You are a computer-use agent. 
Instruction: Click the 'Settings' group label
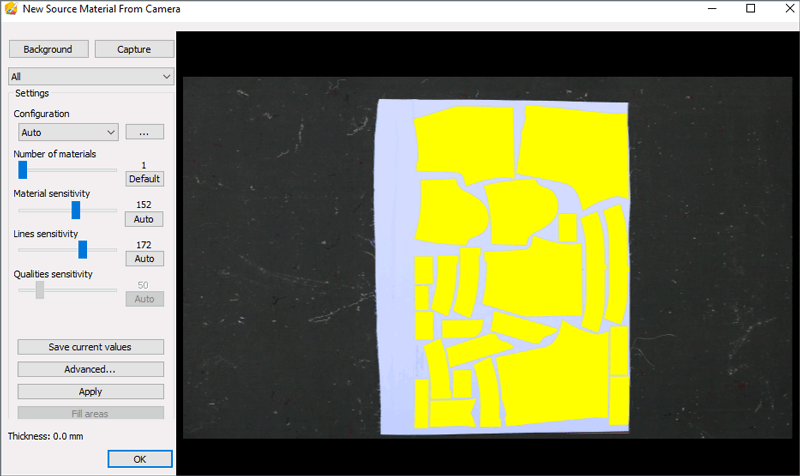[x=32, y=93]
